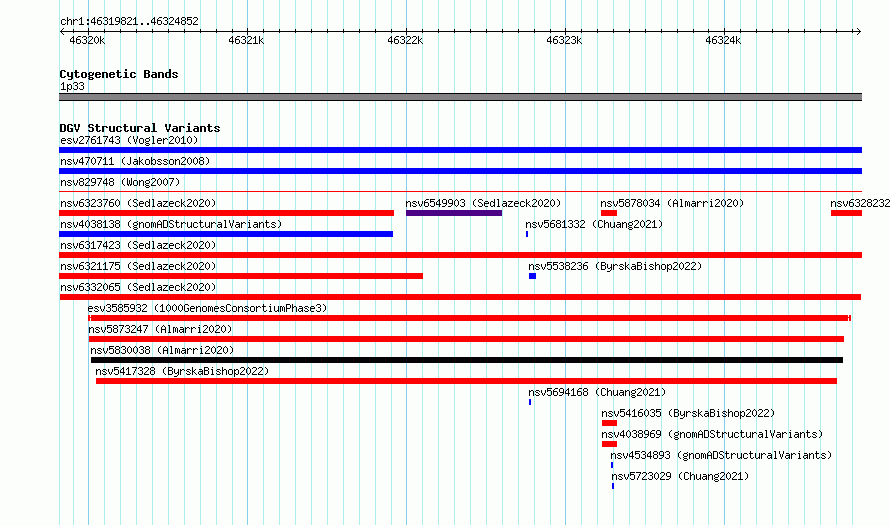Screen dimensions: 890x525
Task: Click the nsv4534893 (gnomADStructuralVariants) label
Action: tap(721, 455)
